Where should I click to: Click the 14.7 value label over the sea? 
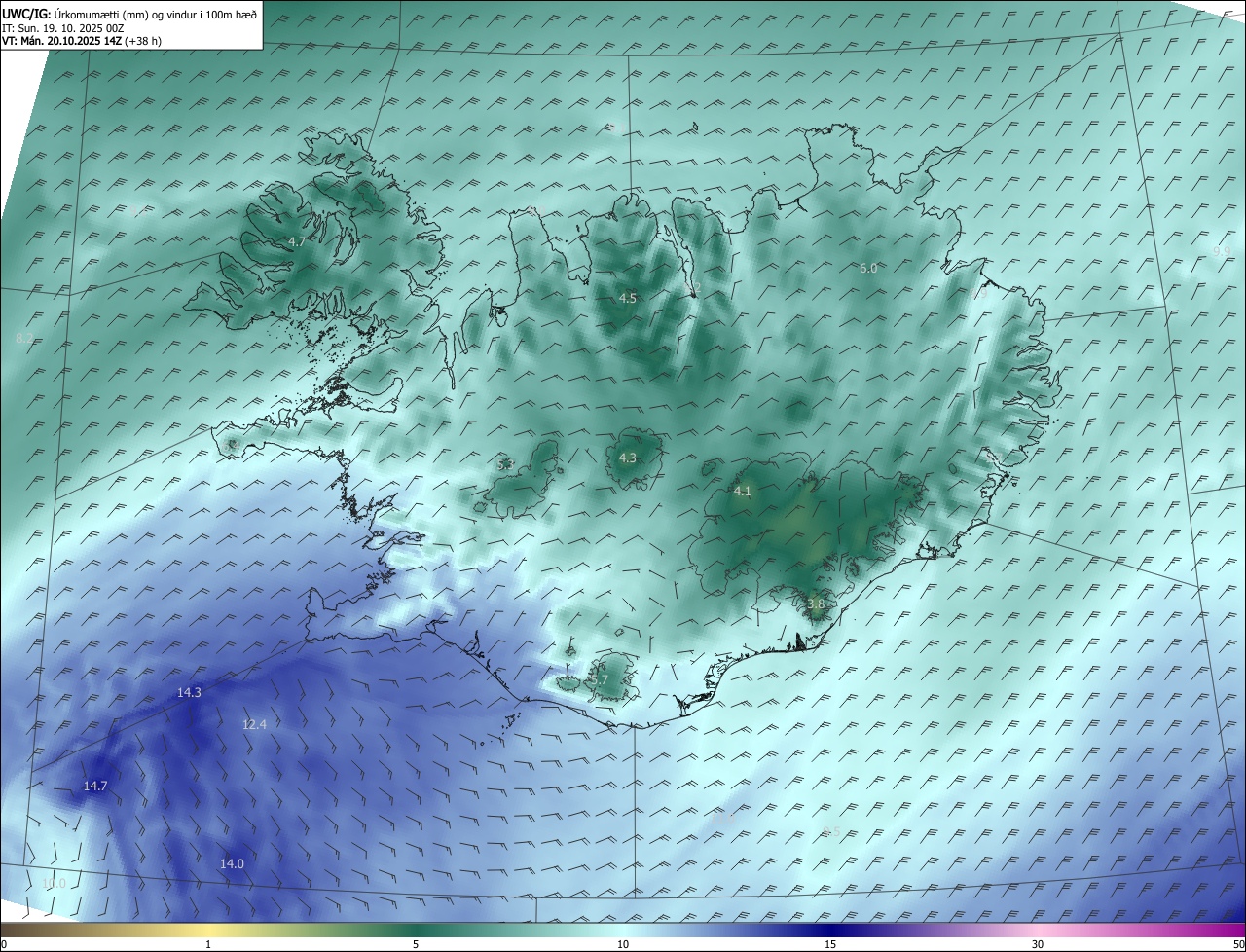tap(95, 787)
